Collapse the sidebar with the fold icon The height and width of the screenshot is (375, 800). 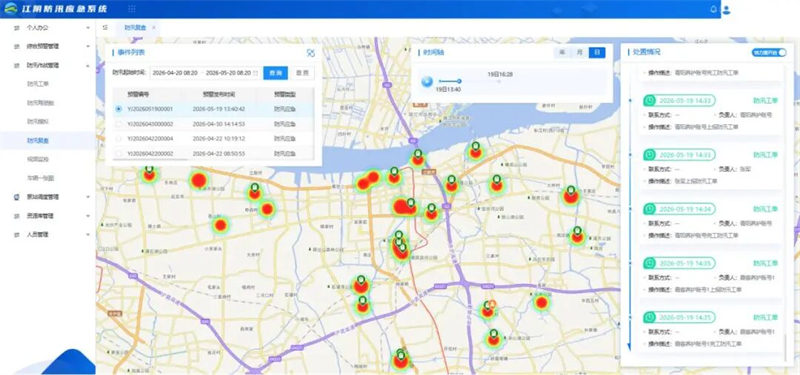[x=105, y=28]
